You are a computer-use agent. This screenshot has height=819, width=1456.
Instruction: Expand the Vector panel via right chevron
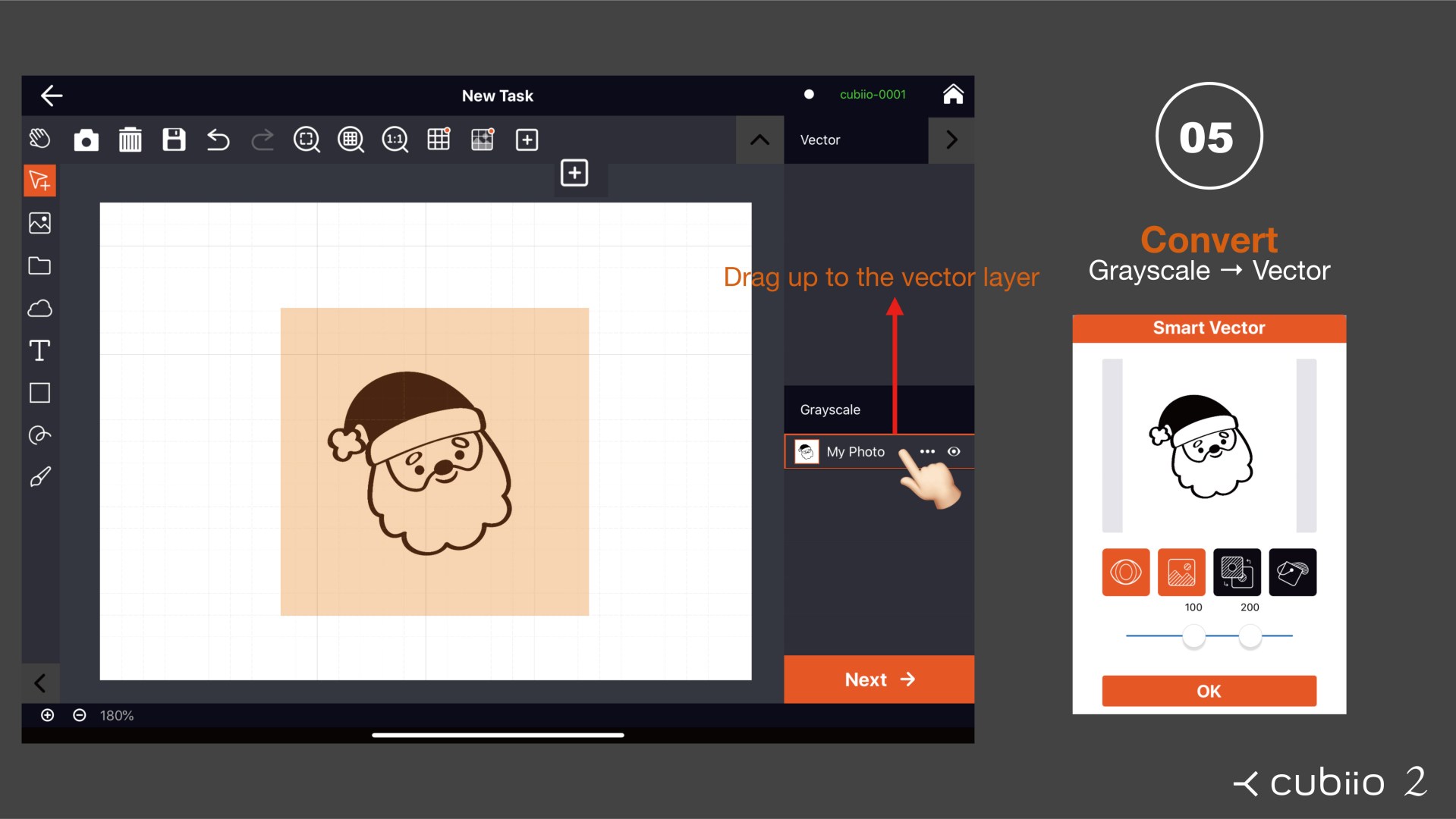951,140
